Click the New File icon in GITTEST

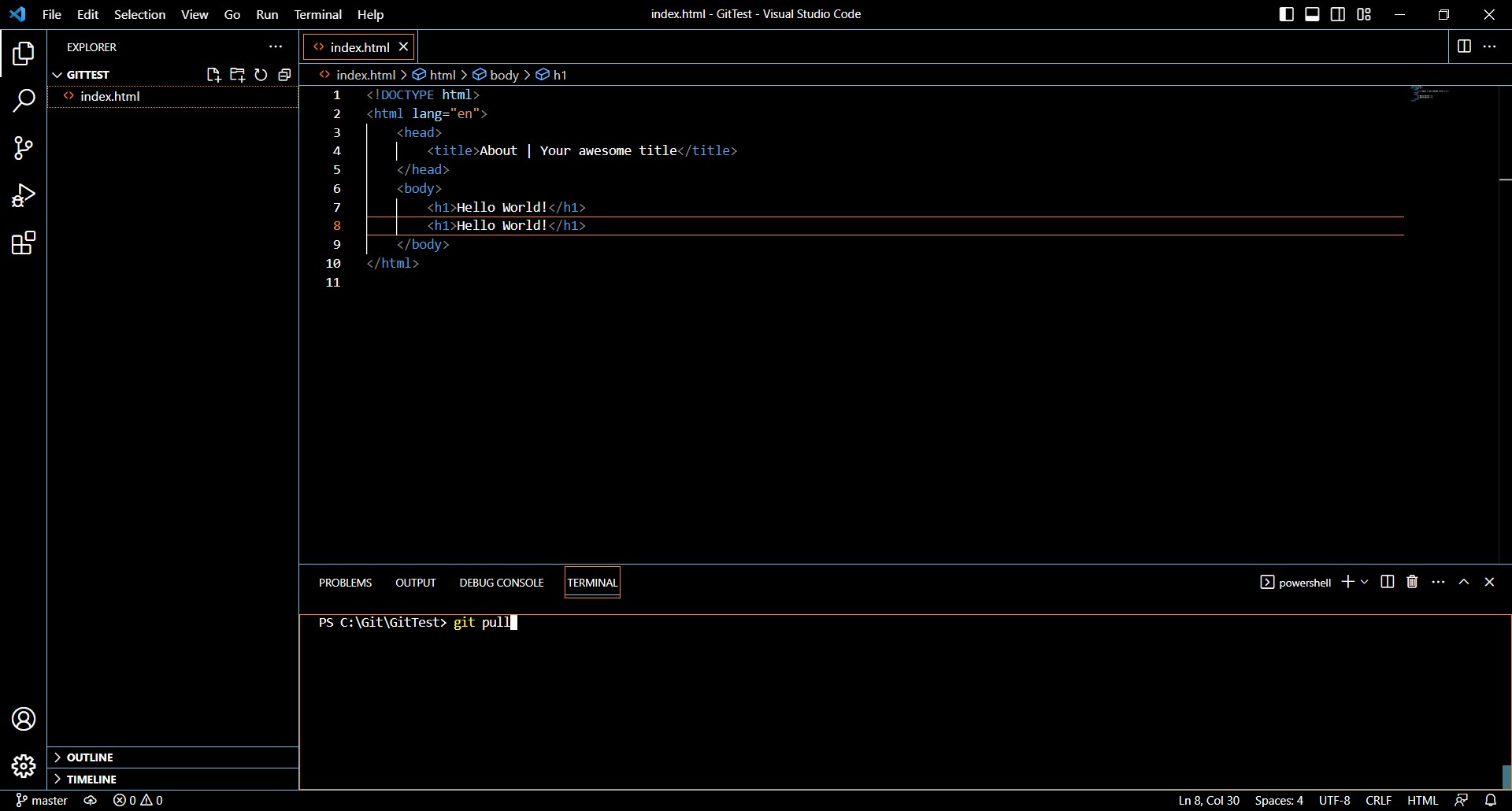point(213,75)
